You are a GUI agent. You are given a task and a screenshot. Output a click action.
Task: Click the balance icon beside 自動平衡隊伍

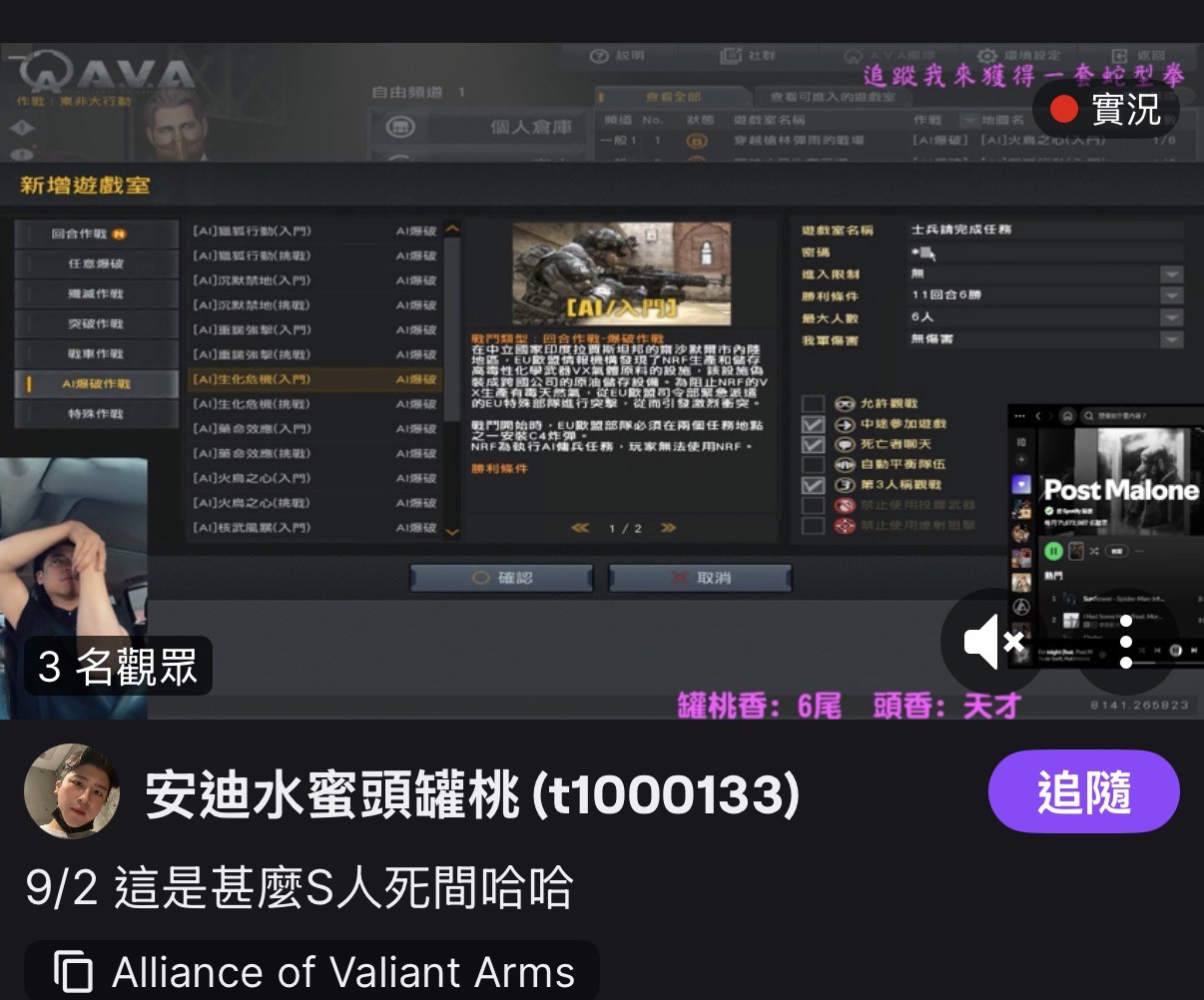coord(845,464)
